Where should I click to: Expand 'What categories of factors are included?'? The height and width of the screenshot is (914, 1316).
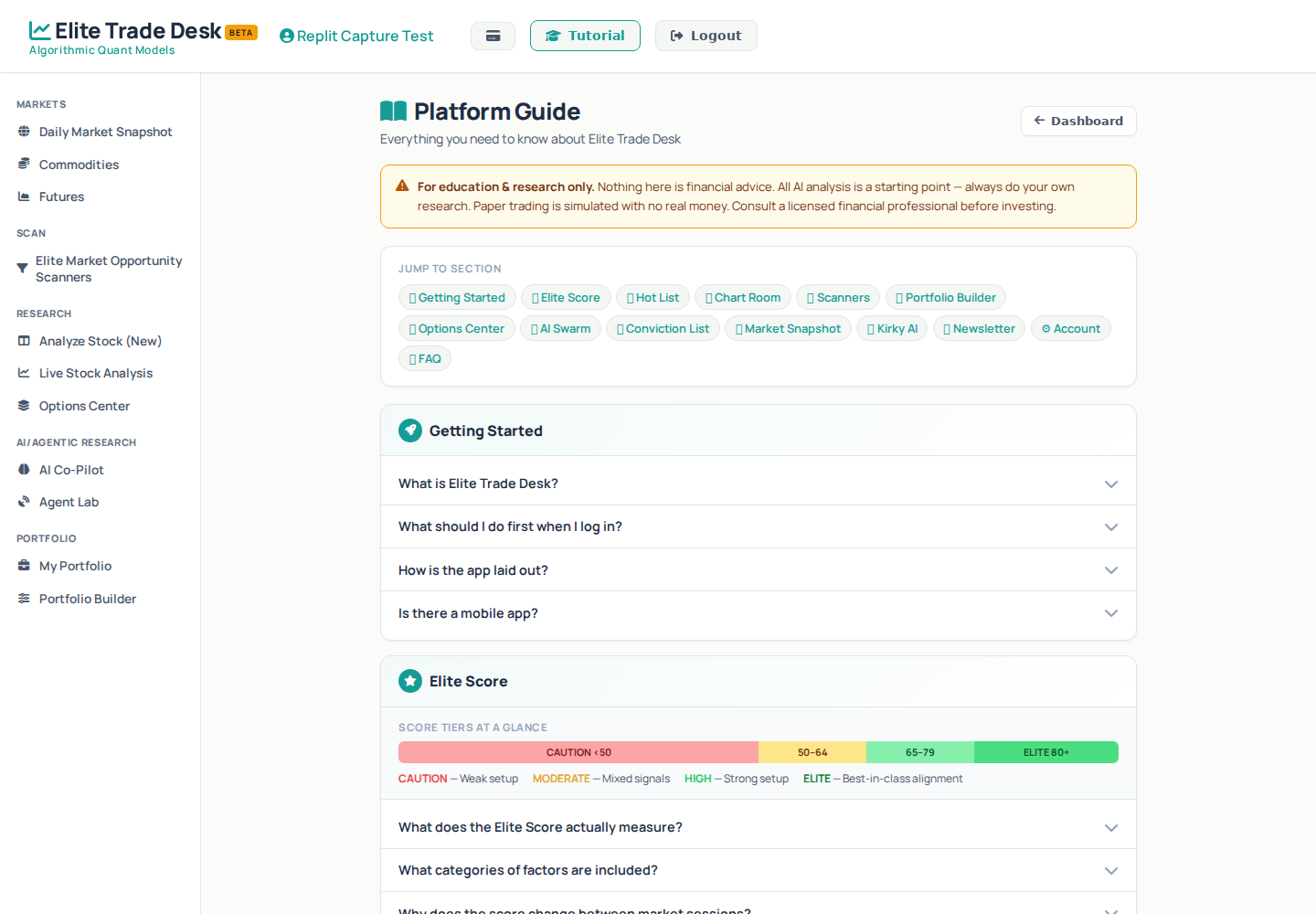[x=759, y=870]
